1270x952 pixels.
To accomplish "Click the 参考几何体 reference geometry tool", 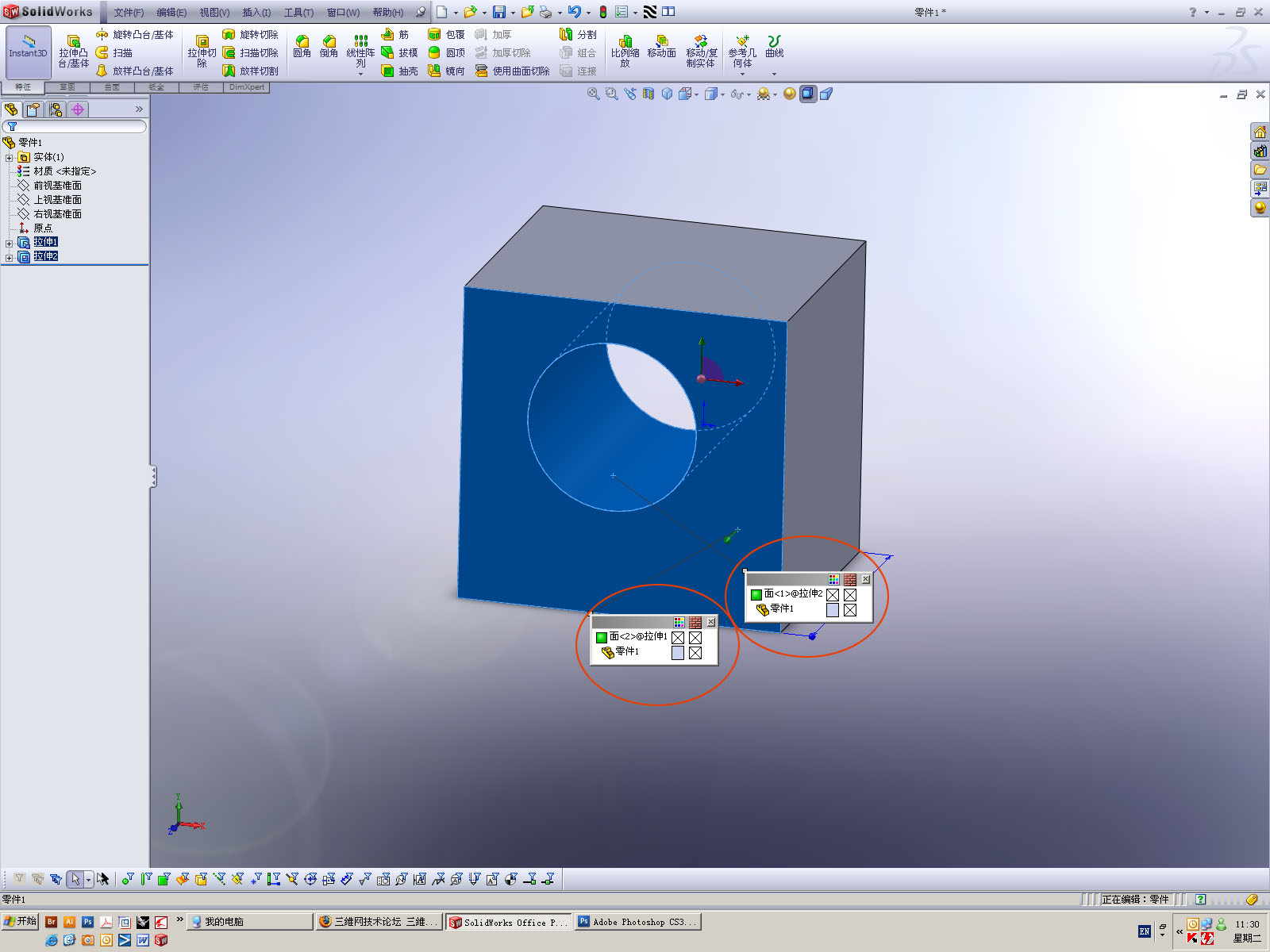I will pyautogui.click(x=742, y=51).
